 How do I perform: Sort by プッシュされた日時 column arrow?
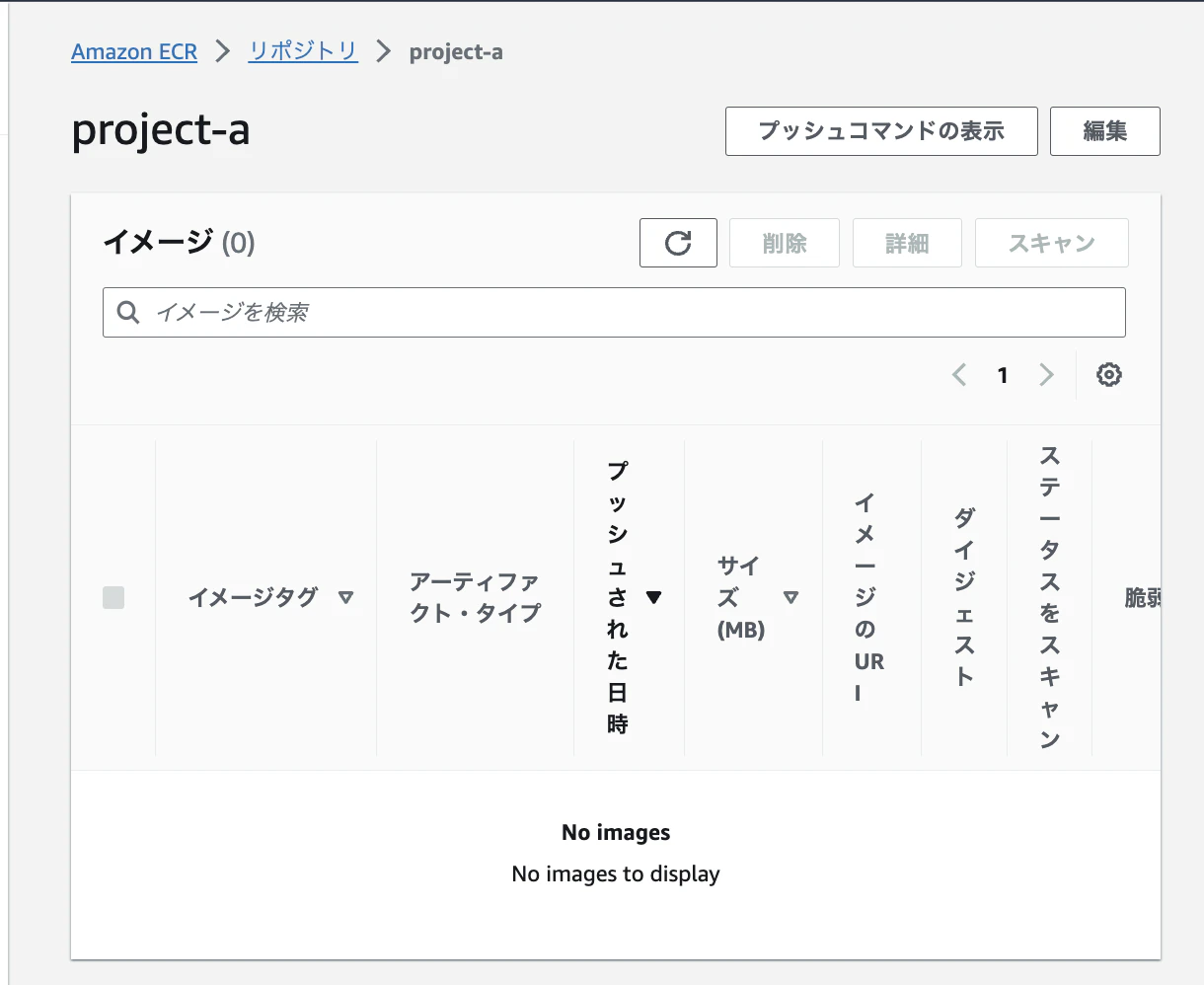653,597
